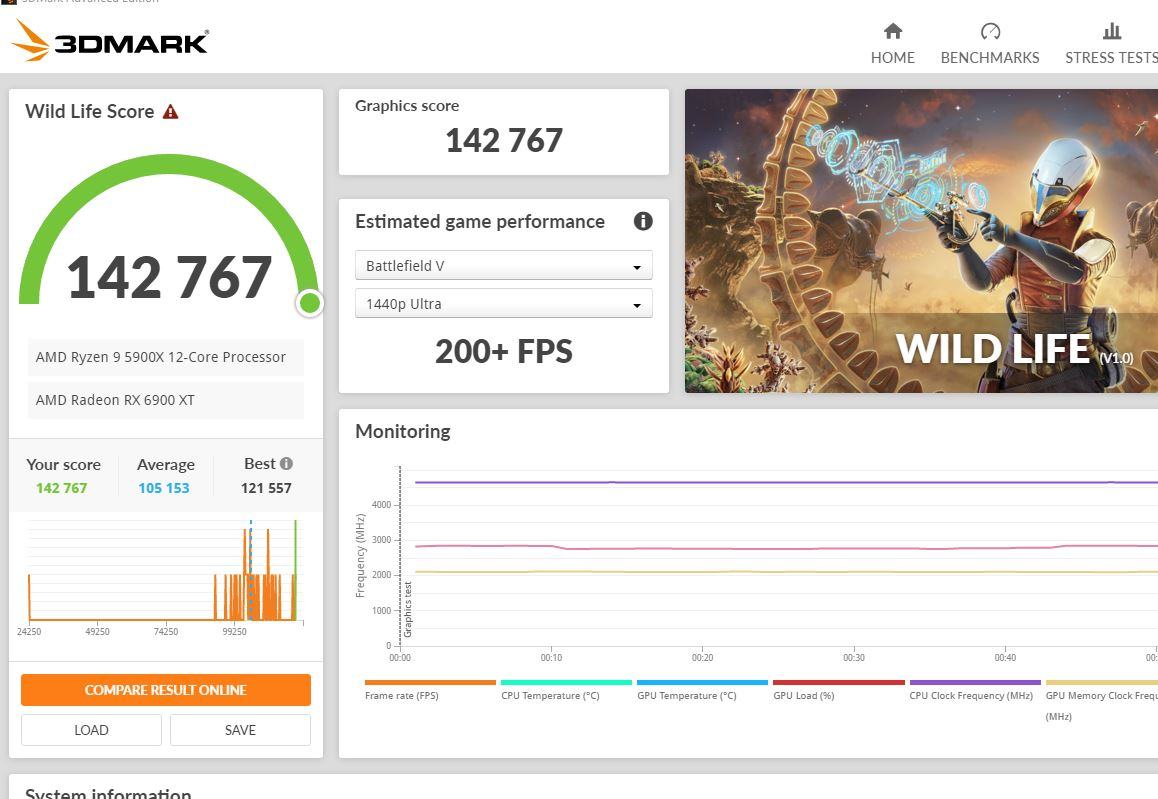This screenshot has height=799, width=1158.
Task: Click the AMD Radeon RX 6900 XT entry
Action: pyautogui.click(x=165, y=400)
